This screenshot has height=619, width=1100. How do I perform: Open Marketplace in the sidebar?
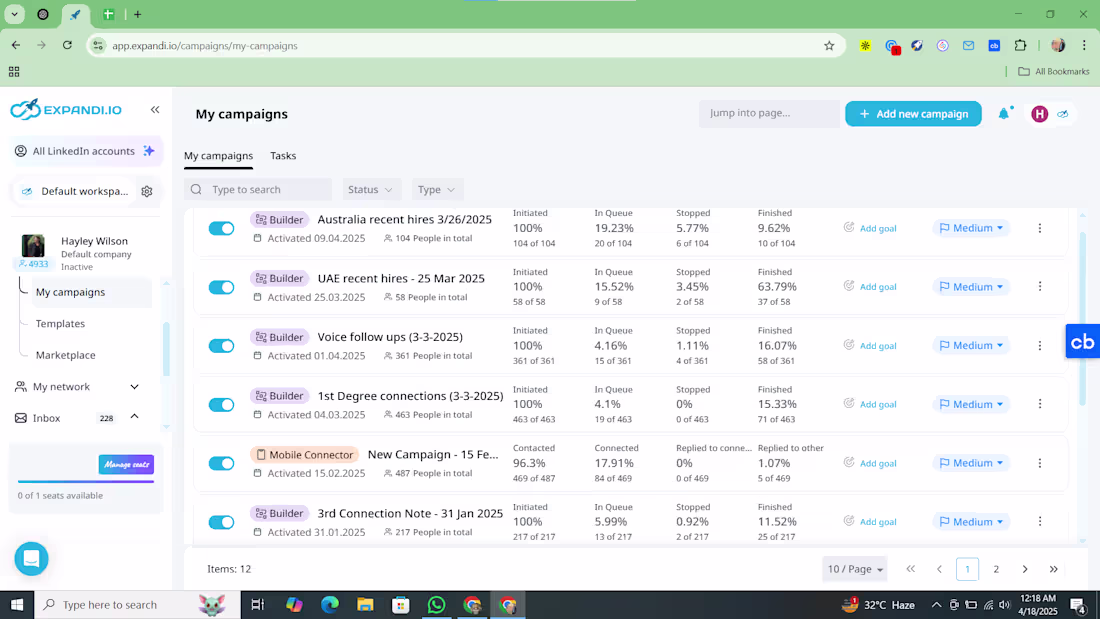point(65,355)
